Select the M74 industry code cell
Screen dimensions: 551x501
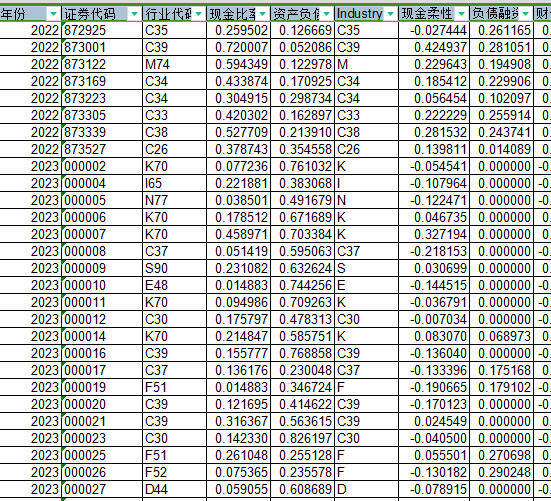[x=174, y=64]
